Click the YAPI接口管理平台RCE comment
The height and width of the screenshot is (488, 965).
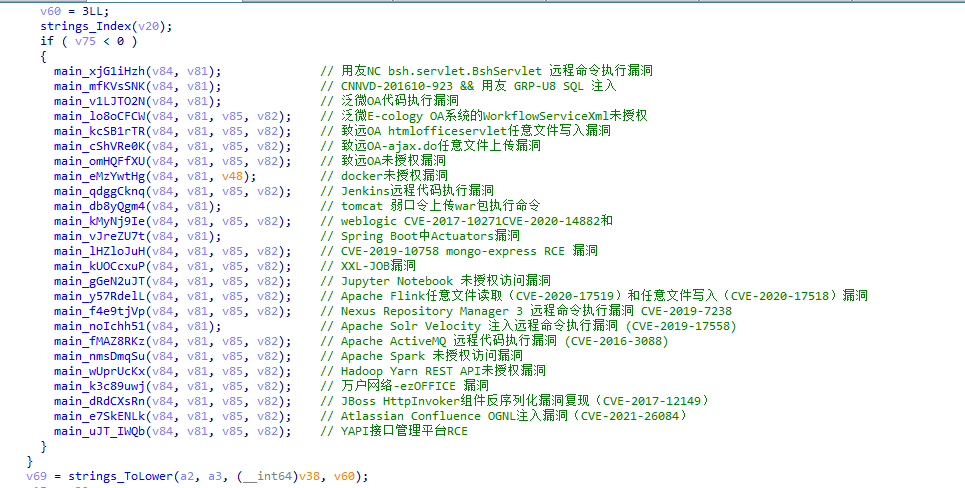point(394,431)
